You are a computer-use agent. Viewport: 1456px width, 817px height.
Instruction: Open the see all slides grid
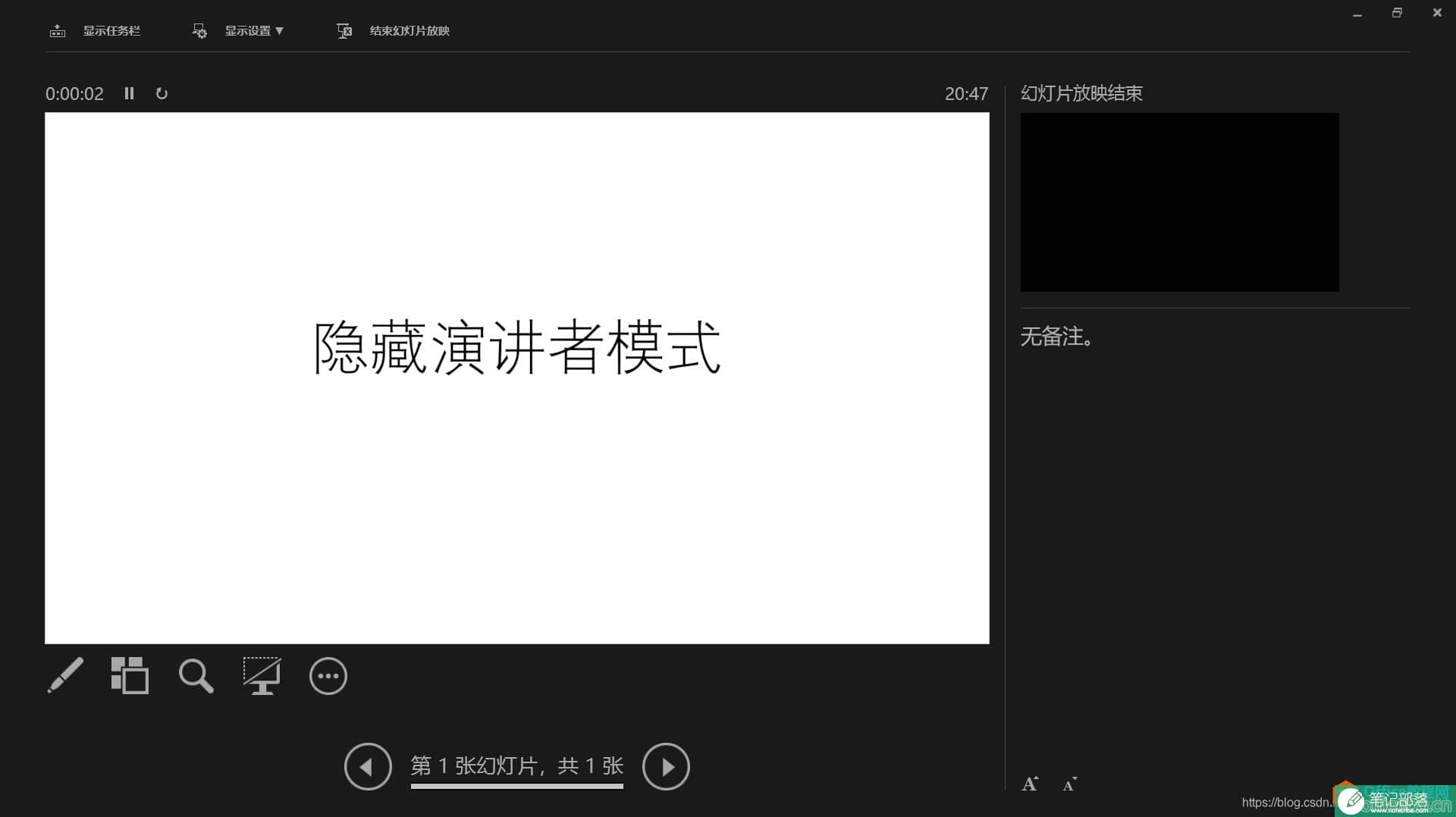pos(130,675)
